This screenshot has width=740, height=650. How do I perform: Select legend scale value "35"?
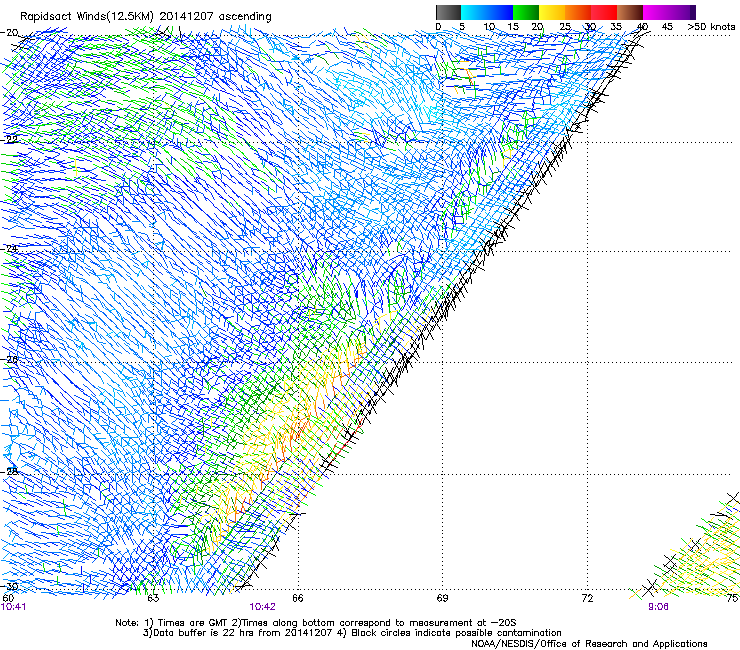[x=616, y=27]
